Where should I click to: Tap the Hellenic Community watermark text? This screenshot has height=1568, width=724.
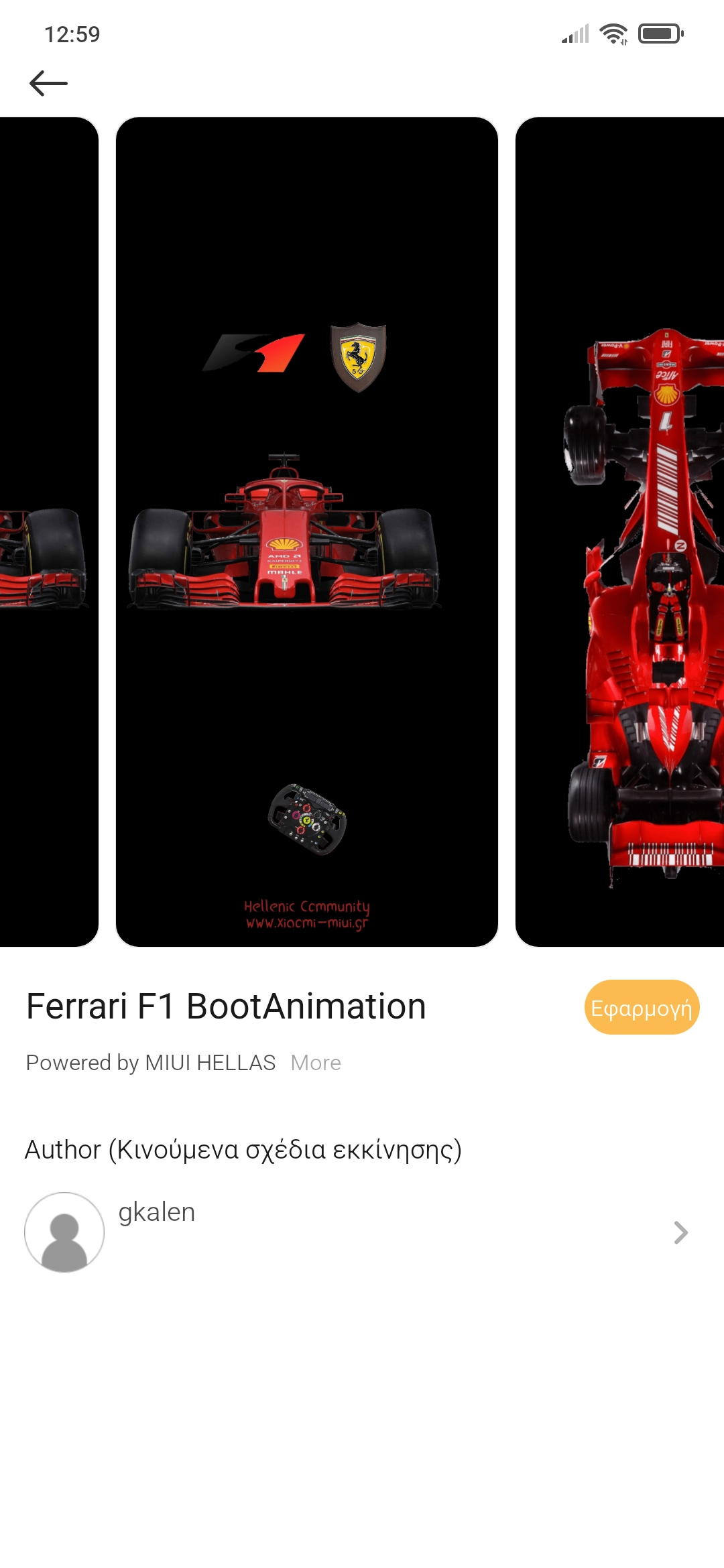pyautogui.click(x=307, y=915)
